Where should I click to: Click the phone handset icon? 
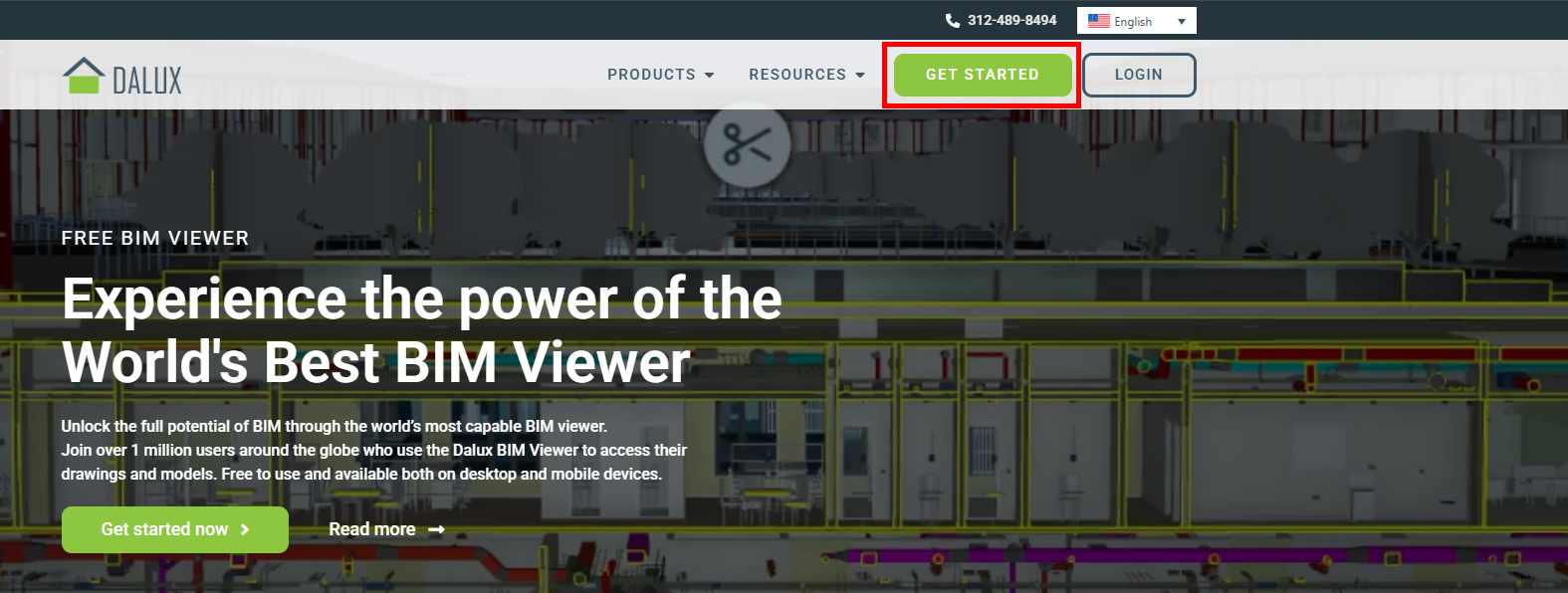(x=952, y=21)
